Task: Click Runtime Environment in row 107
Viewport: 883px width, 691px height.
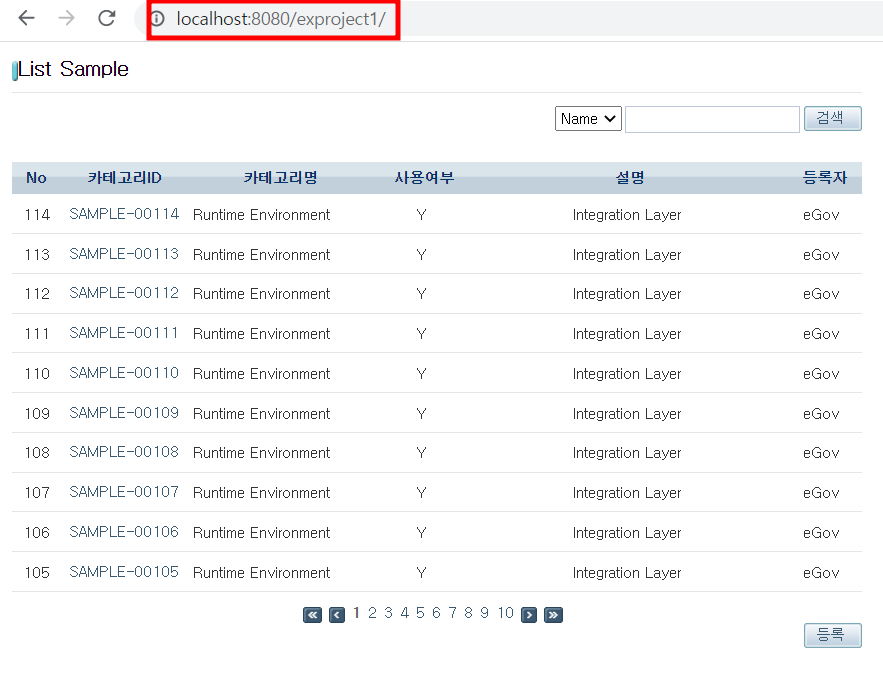Action: [261, 493]
